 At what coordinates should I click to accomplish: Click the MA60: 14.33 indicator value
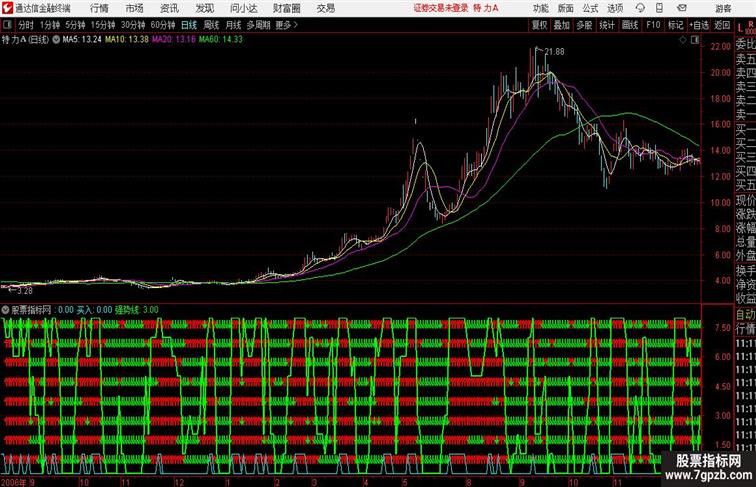(x=221, y=40)
